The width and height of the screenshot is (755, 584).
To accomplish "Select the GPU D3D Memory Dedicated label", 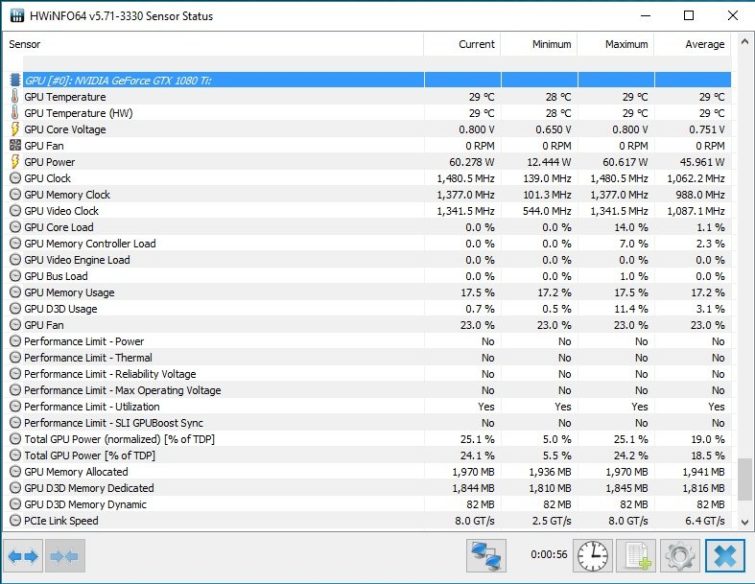I will [89, 488].
